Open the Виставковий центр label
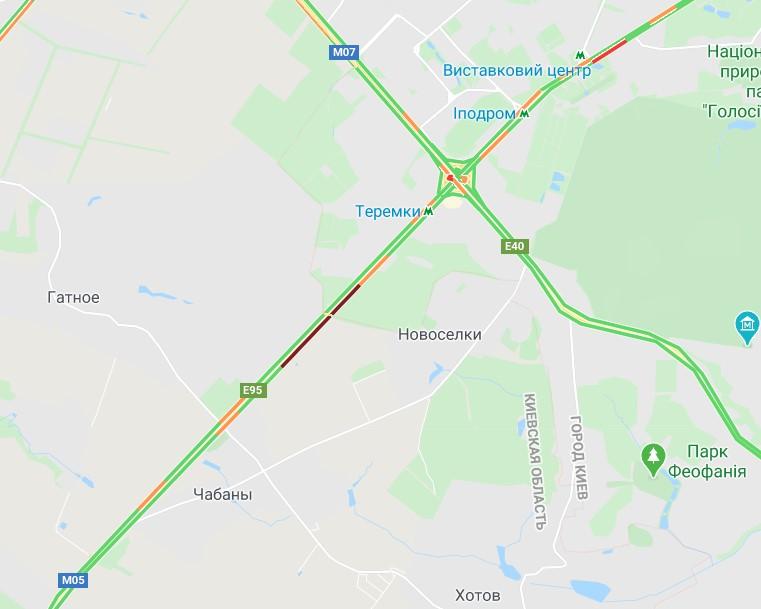 pos(516,70)
